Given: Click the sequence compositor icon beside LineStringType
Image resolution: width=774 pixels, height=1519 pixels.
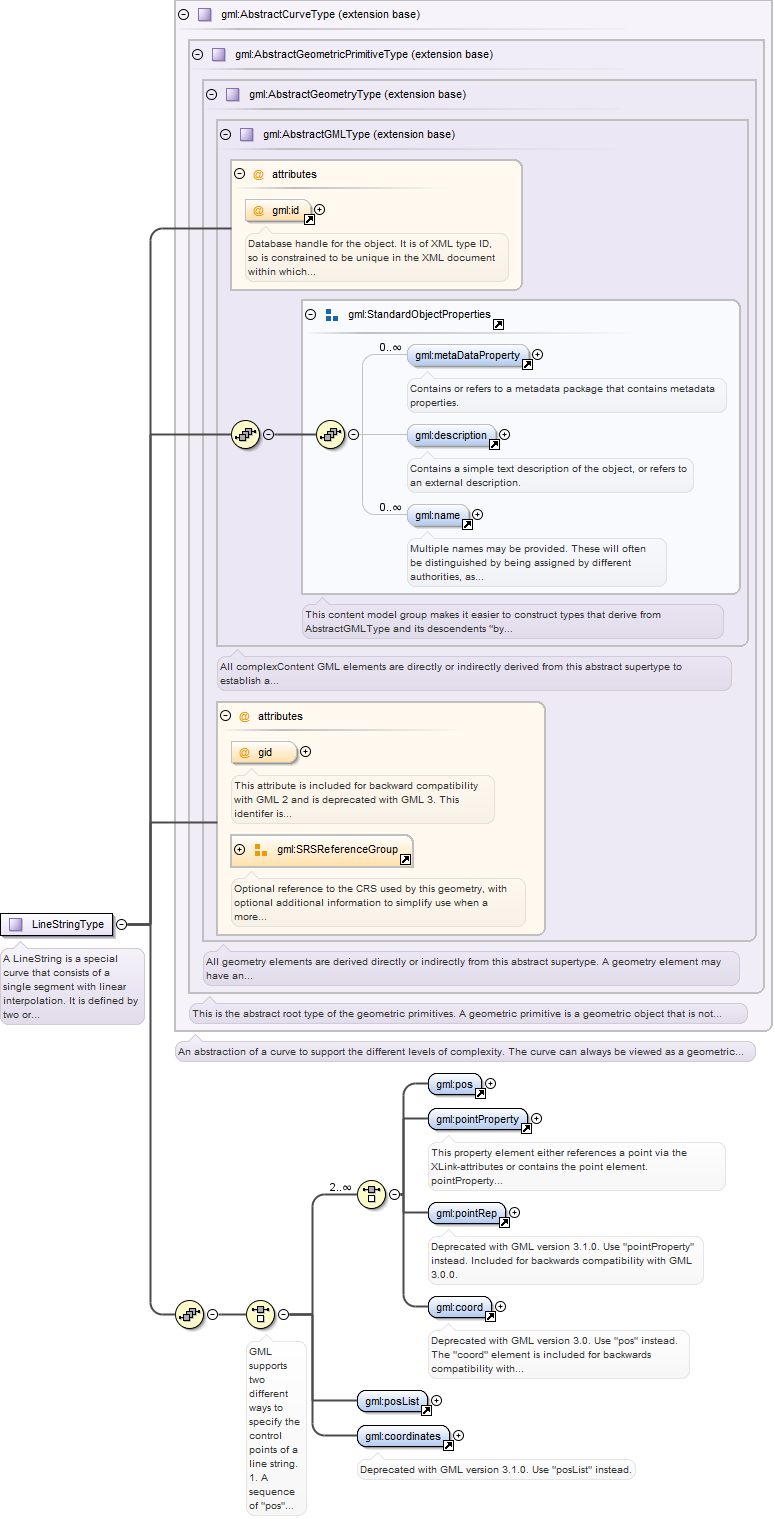Looking at the screenshot, I should (x=189, y=1313).
